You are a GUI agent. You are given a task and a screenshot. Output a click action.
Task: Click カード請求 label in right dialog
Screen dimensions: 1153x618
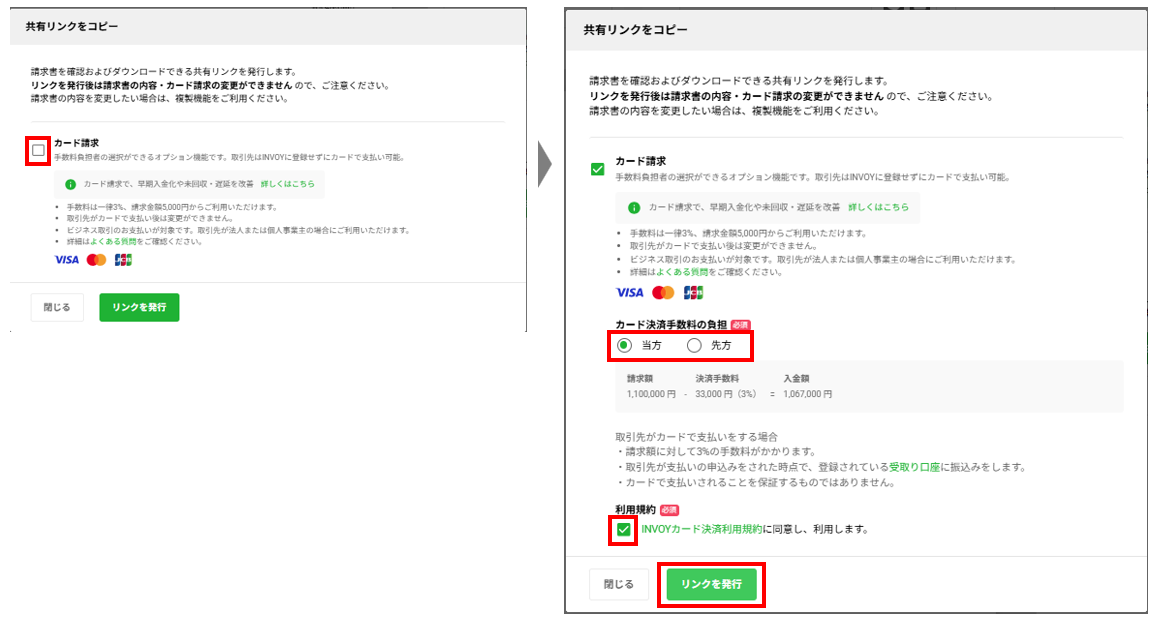(x=640, y=160)
